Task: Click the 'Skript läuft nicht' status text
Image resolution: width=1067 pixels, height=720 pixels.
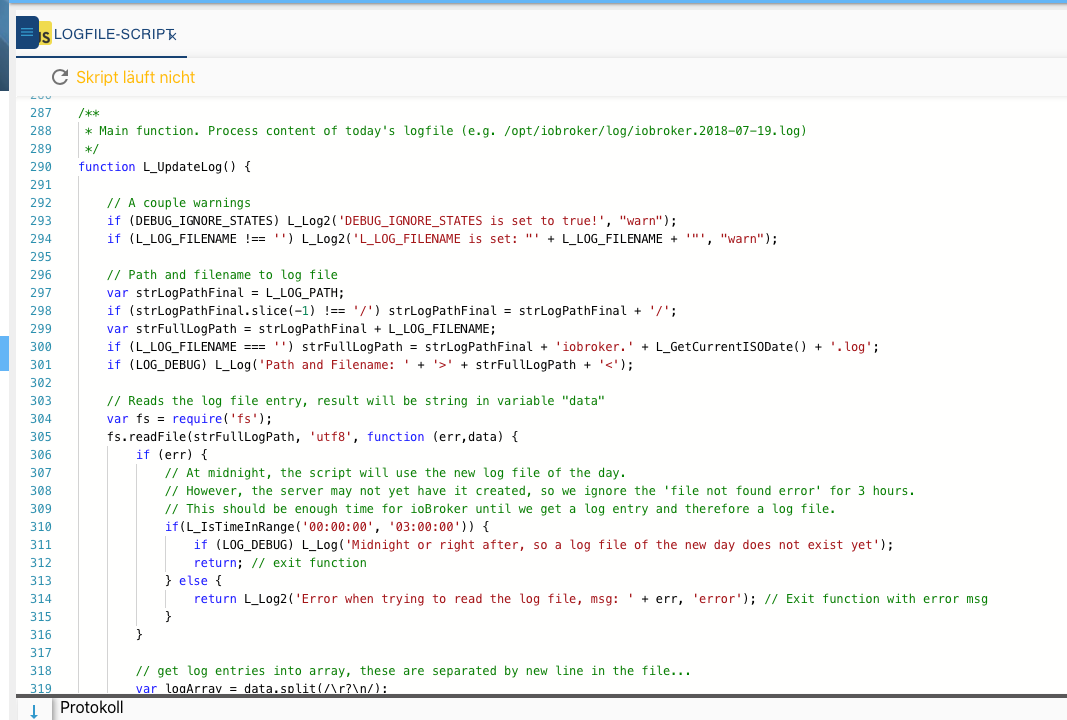Action: [x=135, y=78]
